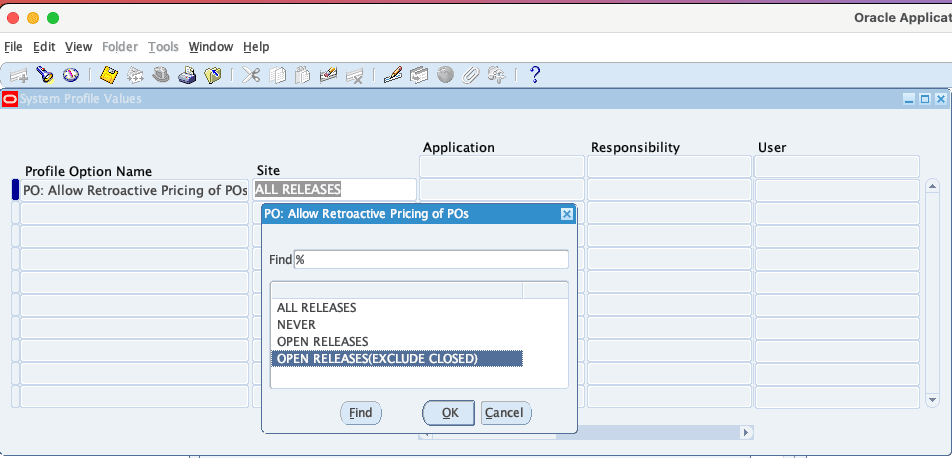Click the Edit Field pencil icon
Image resolution: width=952 pixels, height=458 pixels.
(392, 75)
